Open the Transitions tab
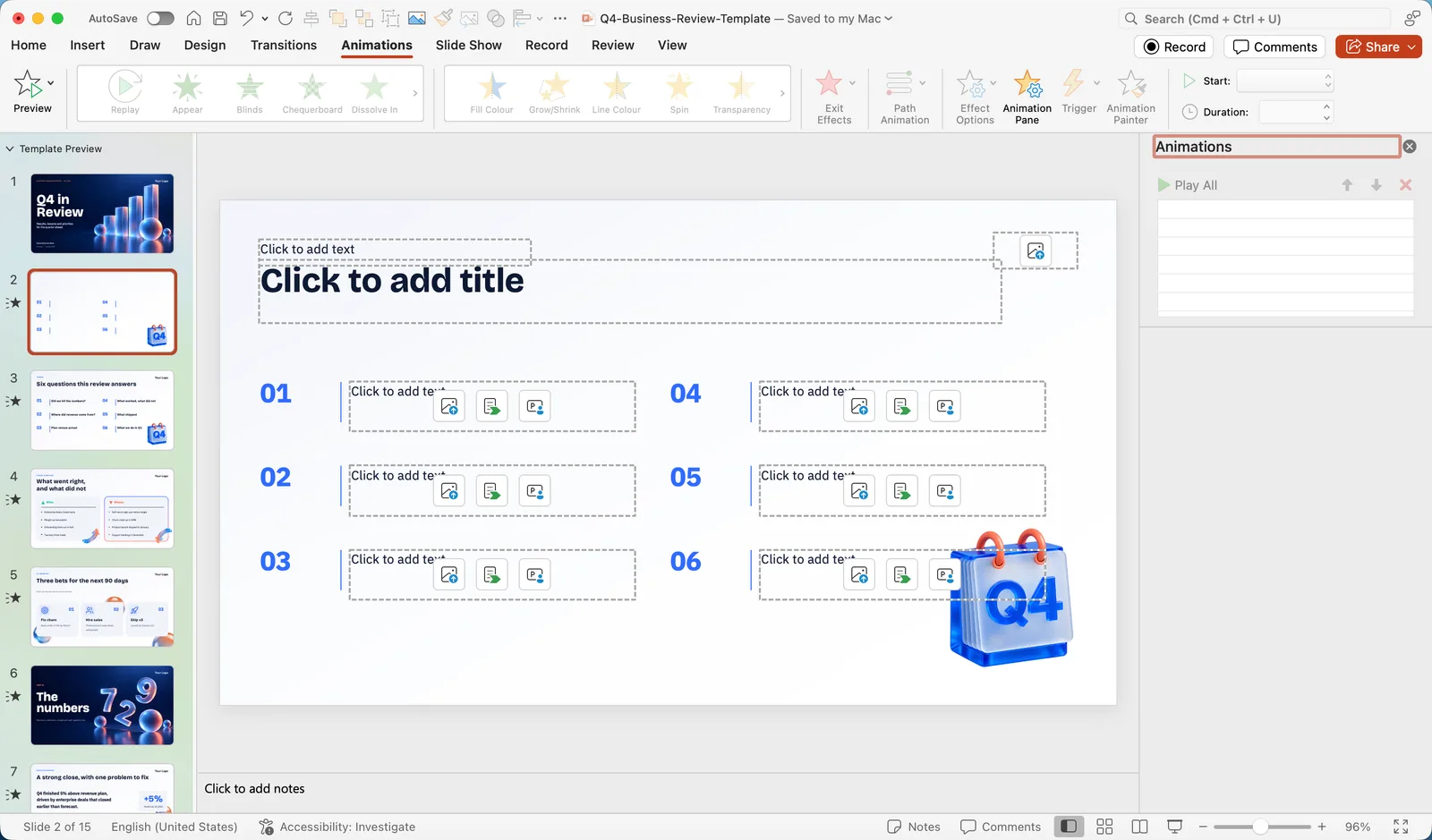1432x840 pixels. tap(284, 45)
